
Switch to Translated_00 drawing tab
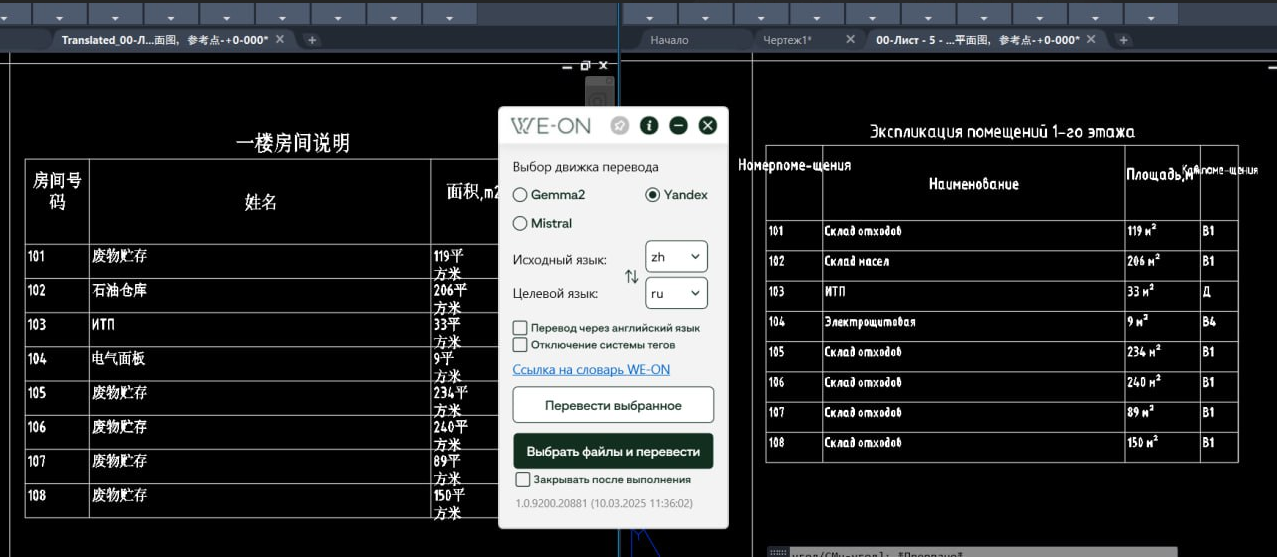coord(165,40)
